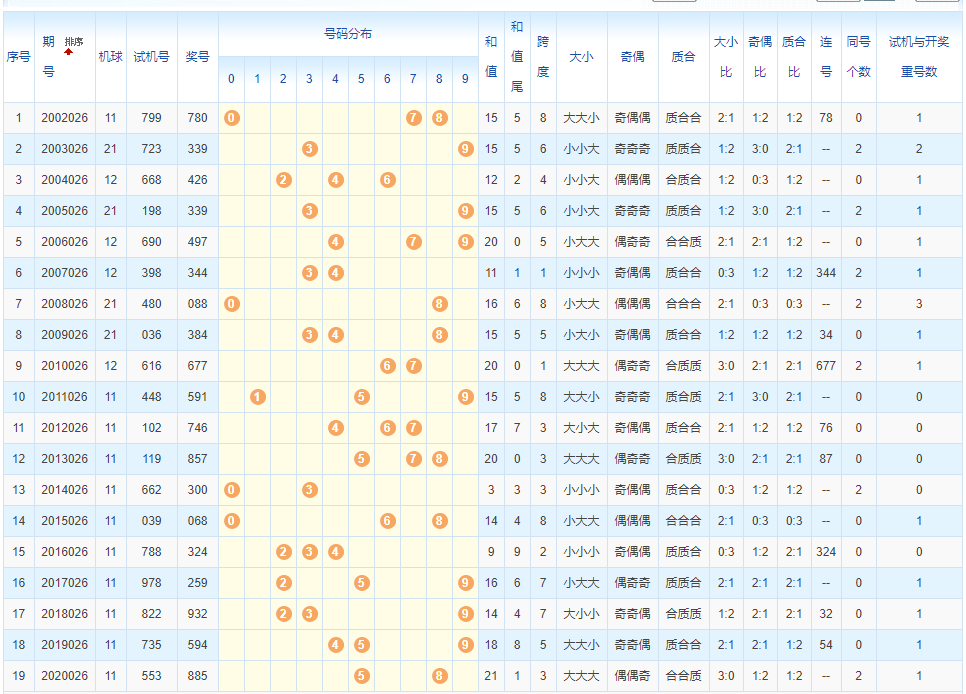Image resolution: width=966 pixels, height=694 pixels.
Task: Click the 和值 column header
Action: (491, 57)
